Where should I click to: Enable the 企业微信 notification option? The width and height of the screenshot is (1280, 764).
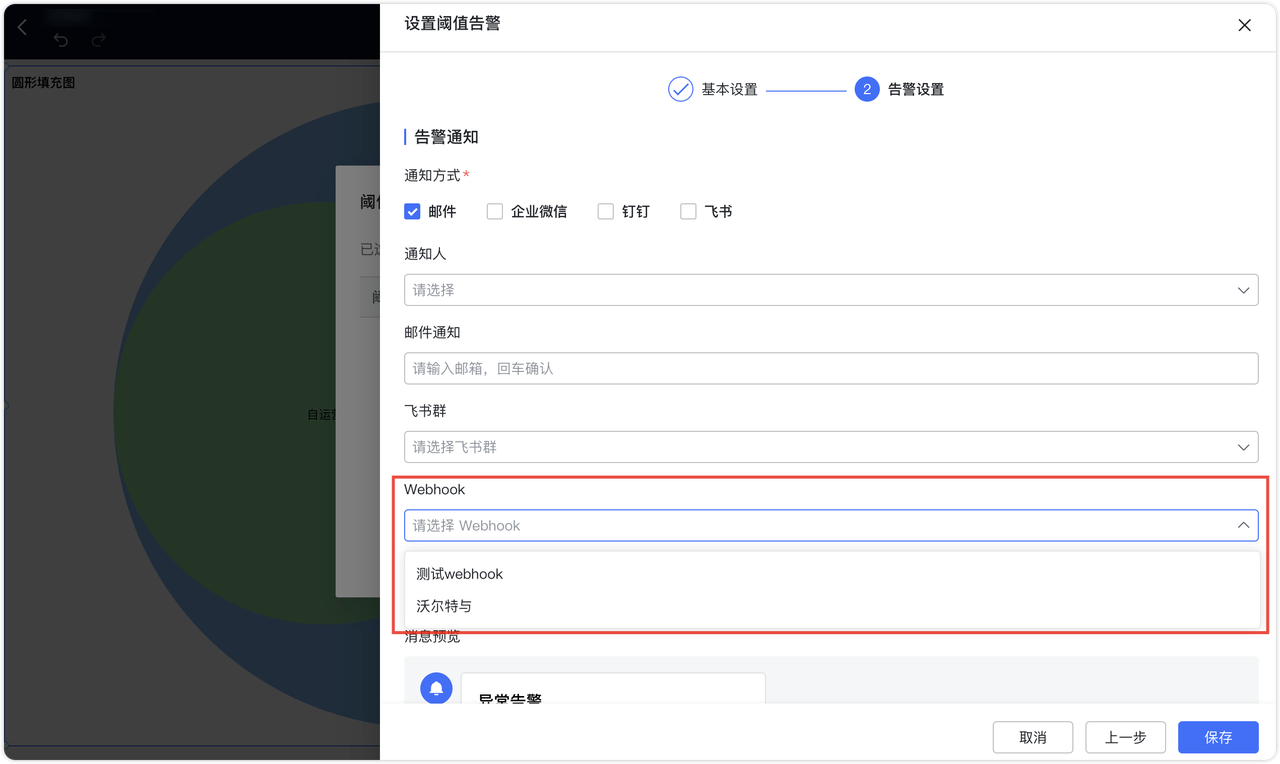point(494,210)
